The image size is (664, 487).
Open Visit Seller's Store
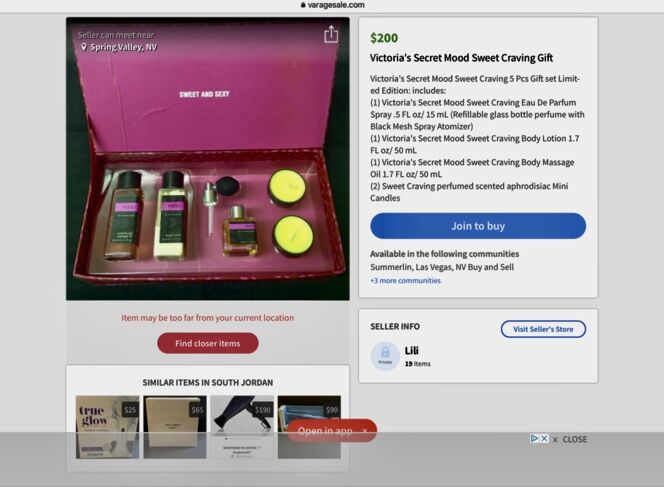[x=543, y=329]
